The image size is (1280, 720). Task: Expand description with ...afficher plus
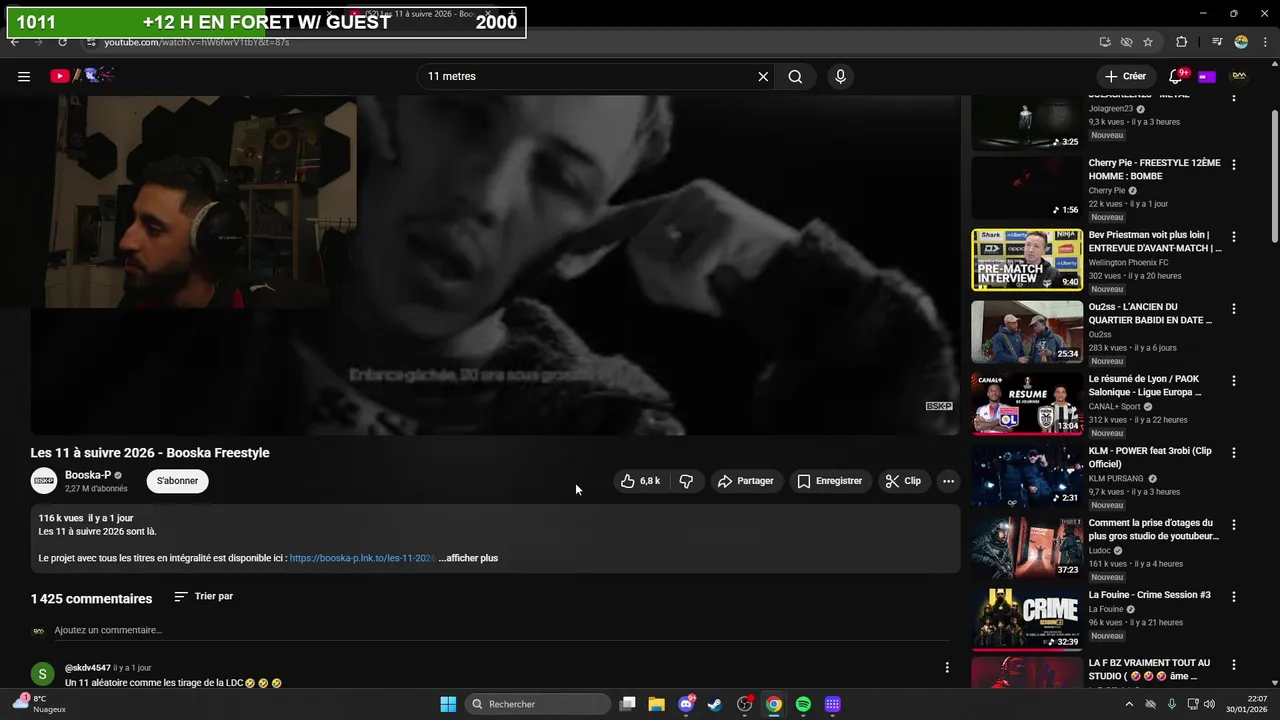click(468, 558)
